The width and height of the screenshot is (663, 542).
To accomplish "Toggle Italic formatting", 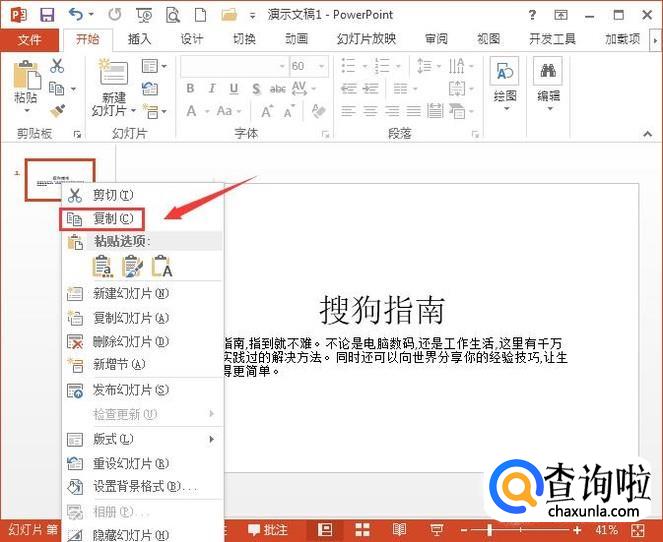I will pos(212,88).
